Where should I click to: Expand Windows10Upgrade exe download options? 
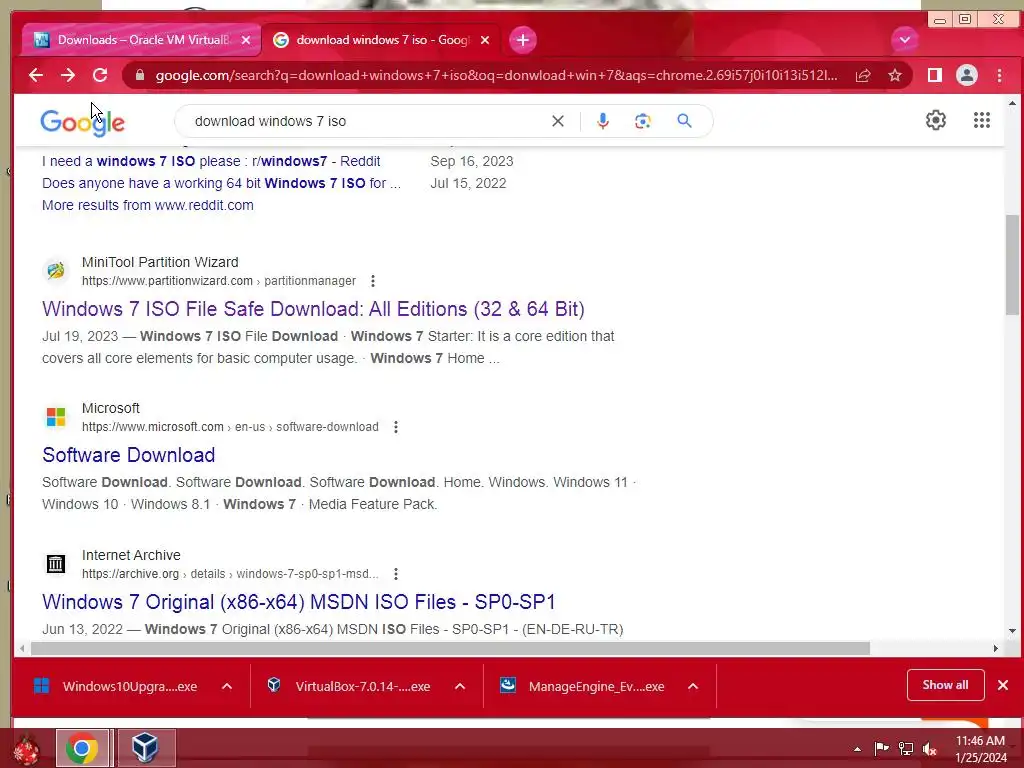(227, 686)
